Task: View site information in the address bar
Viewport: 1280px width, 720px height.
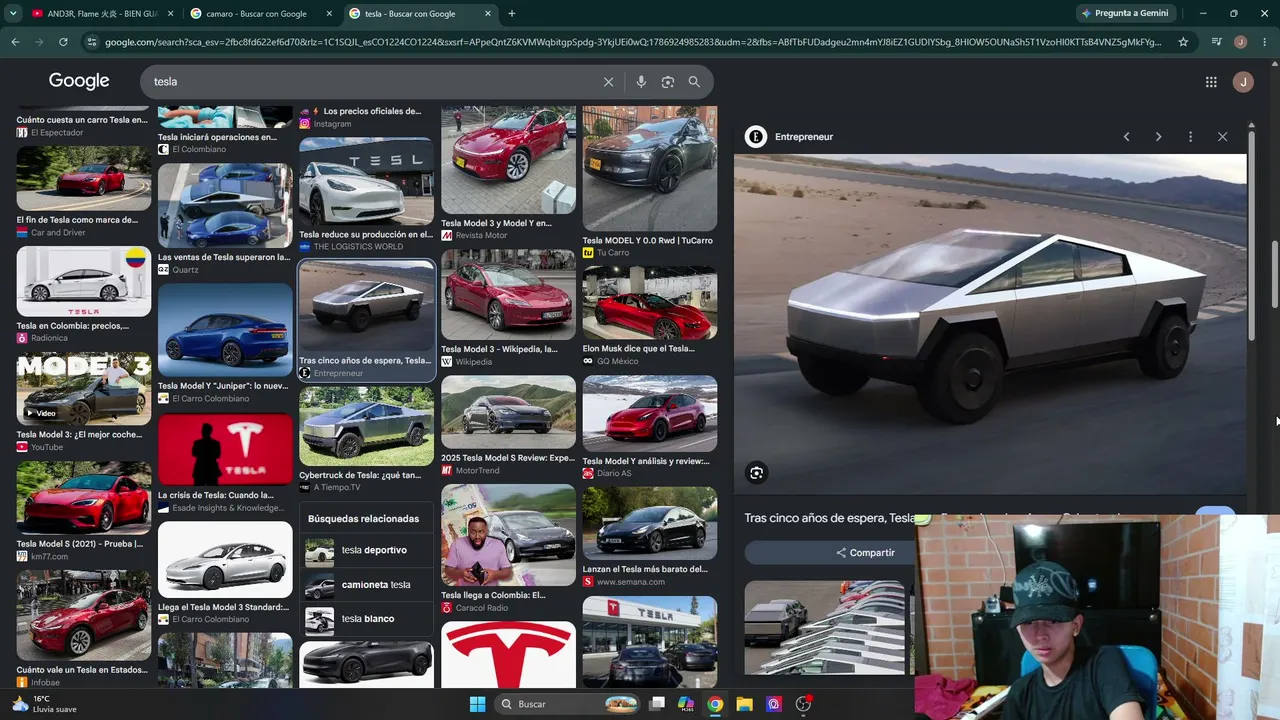Action: 92,42
